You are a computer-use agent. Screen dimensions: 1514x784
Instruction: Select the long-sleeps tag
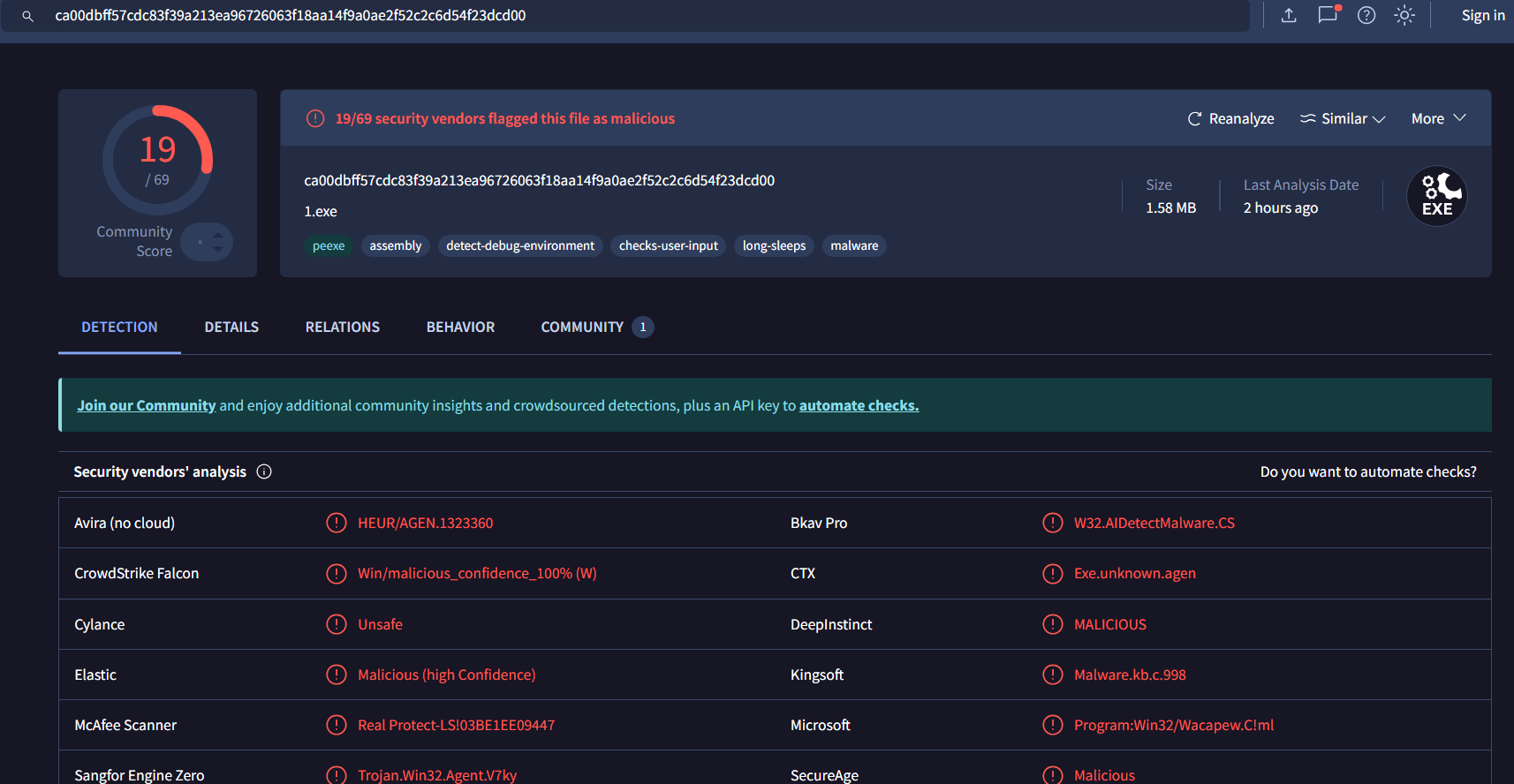coord(775,245)
